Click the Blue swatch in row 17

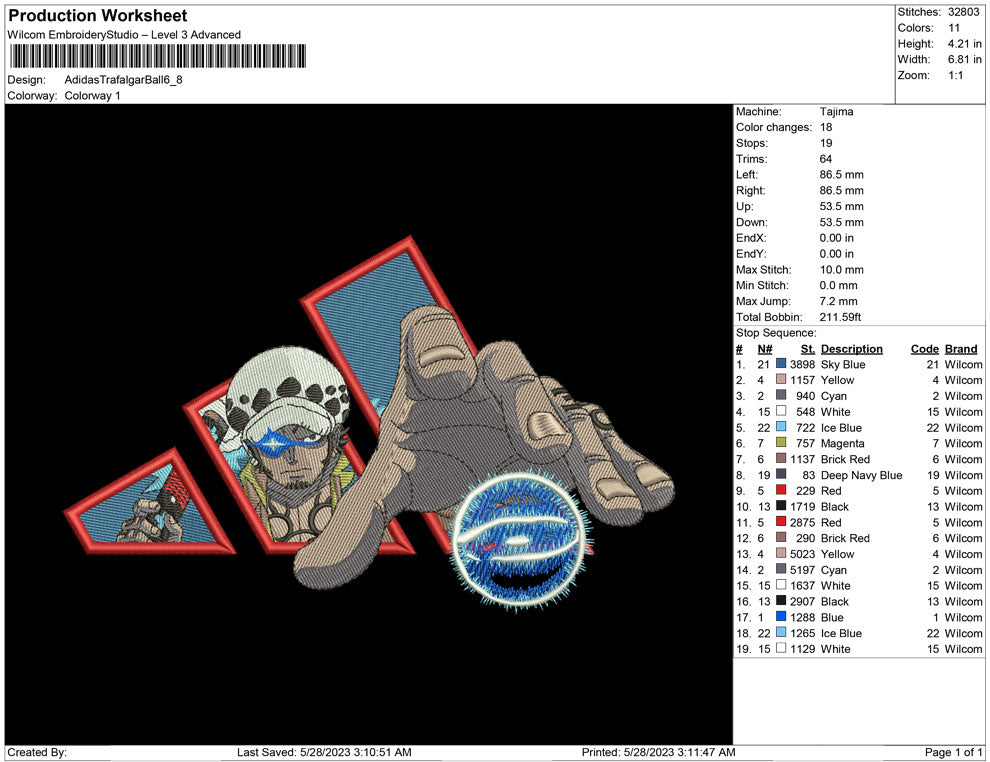point(781,616)
